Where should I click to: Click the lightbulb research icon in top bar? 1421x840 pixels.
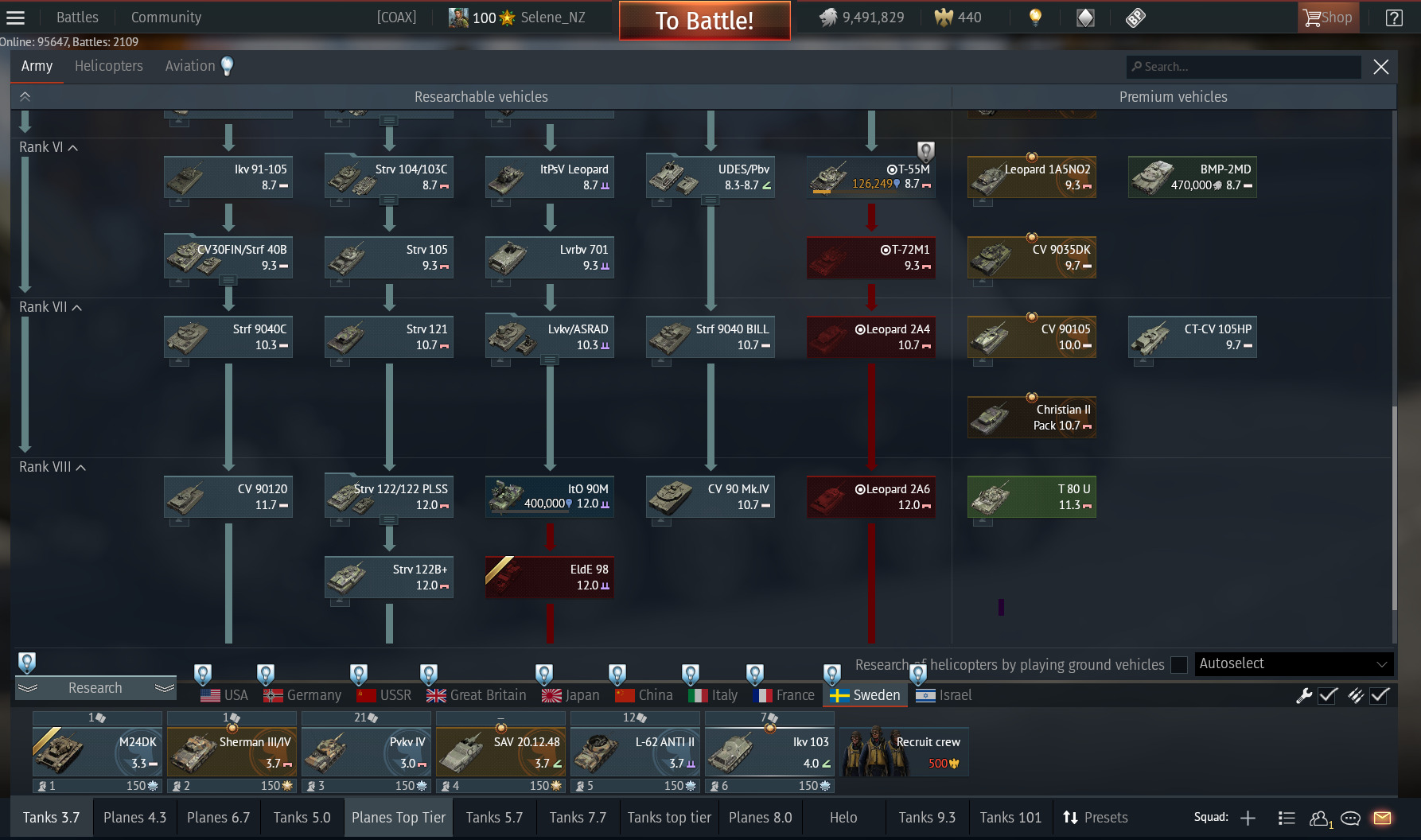click(x=1035, y=17)
